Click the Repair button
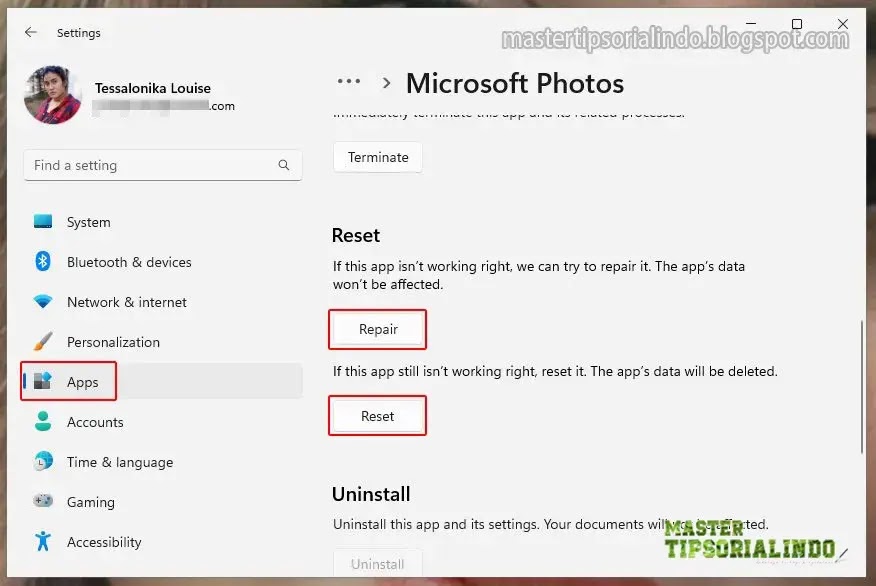Viewport: 876px width, 586px height. pyautogui.click(x=378, y=330)
